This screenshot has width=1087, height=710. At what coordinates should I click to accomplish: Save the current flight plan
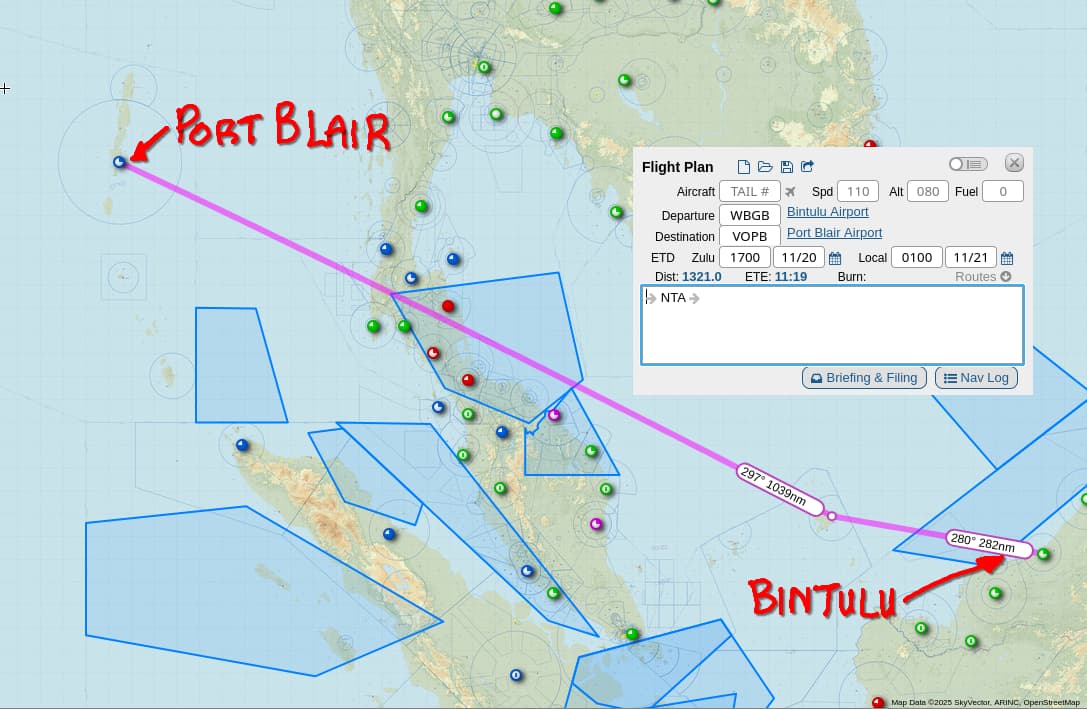click(x=787, y=167)
